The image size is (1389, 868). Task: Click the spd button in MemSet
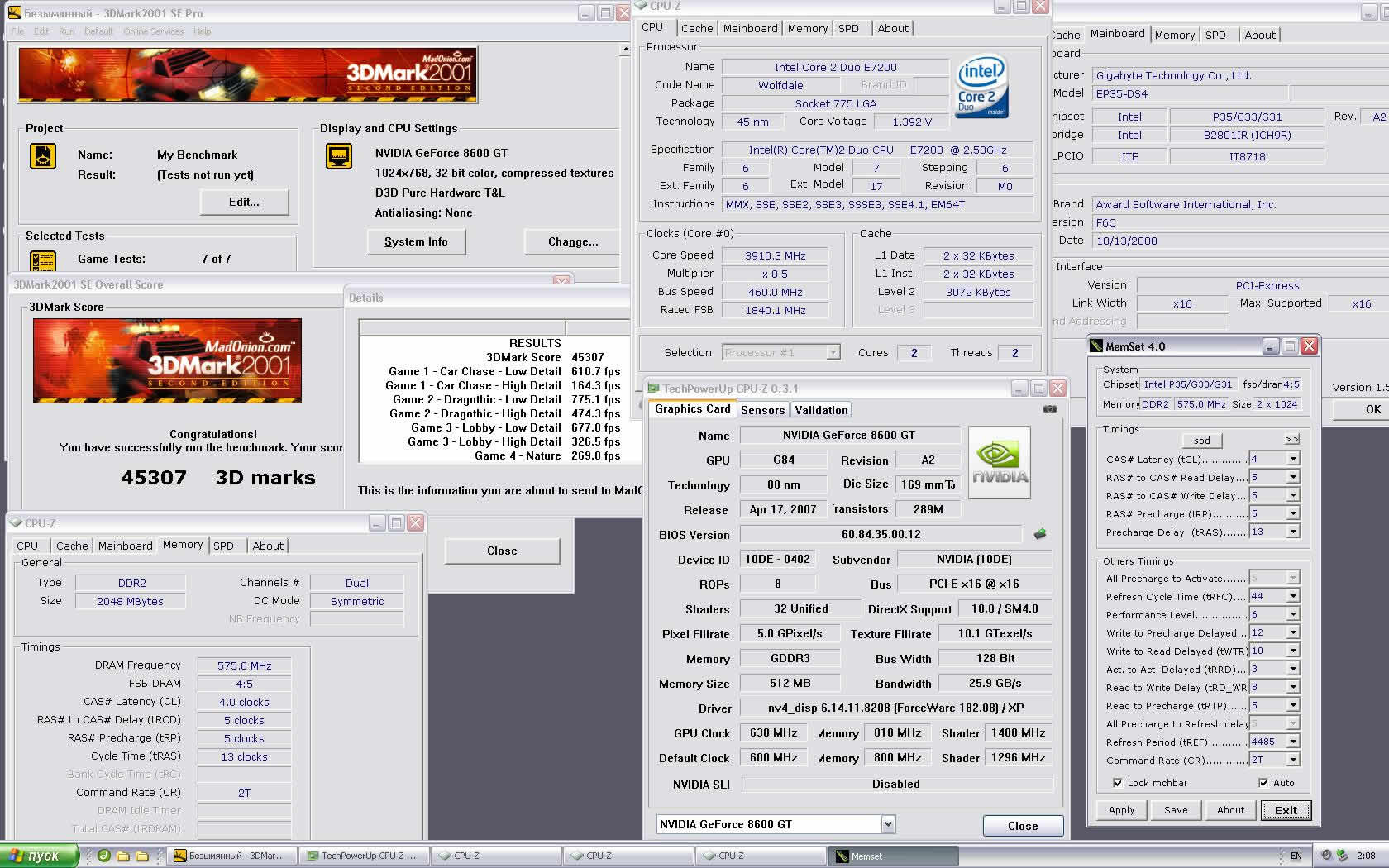click(x=1202, y=441)
